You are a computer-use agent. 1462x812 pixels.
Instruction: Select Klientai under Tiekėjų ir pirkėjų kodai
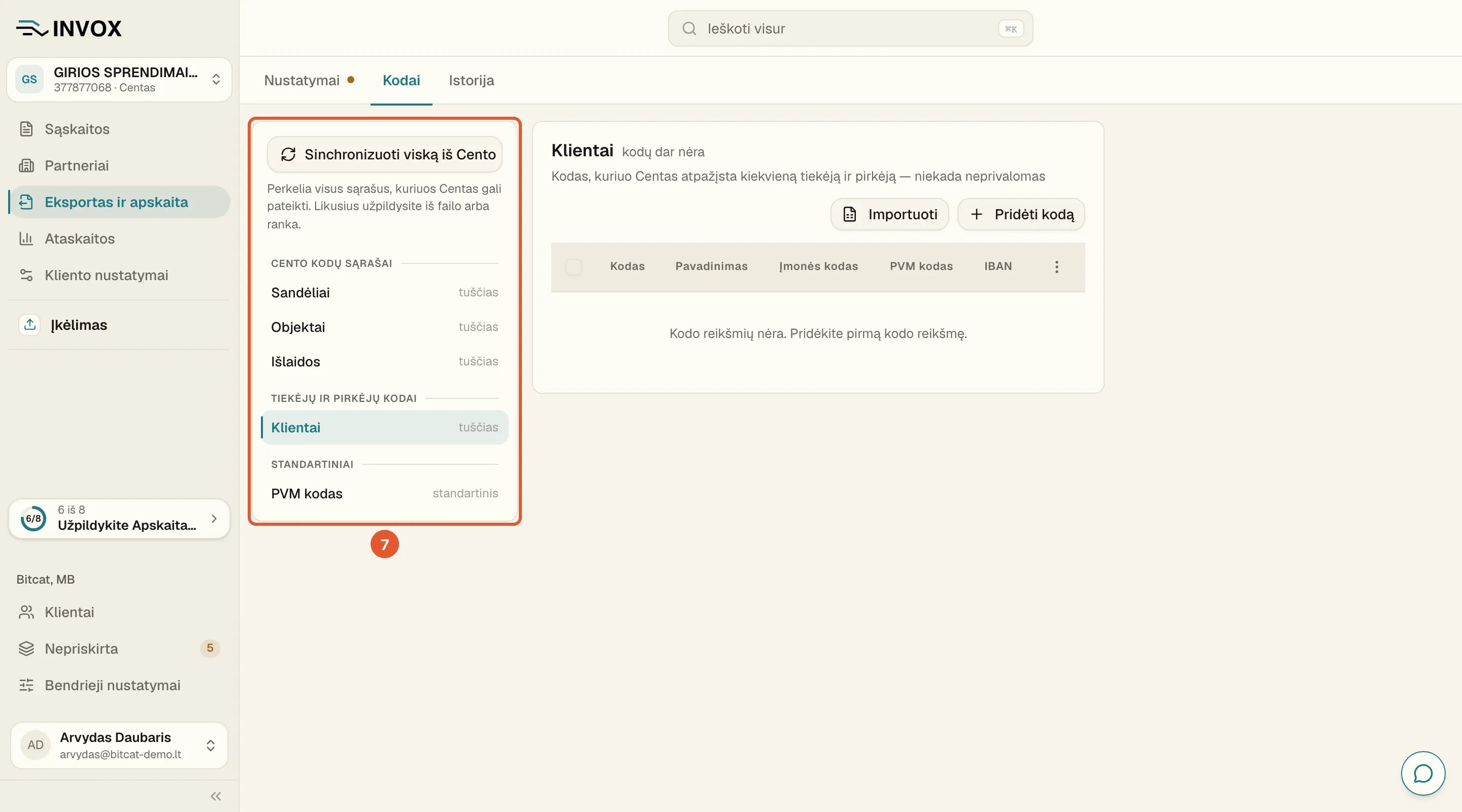click(385, 427)
